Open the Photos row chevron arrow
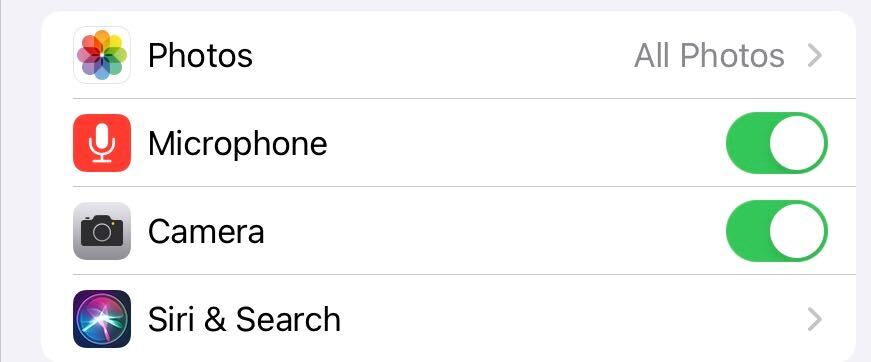The height and width of the screenshot is (362, 871). [x=814, y=56]
